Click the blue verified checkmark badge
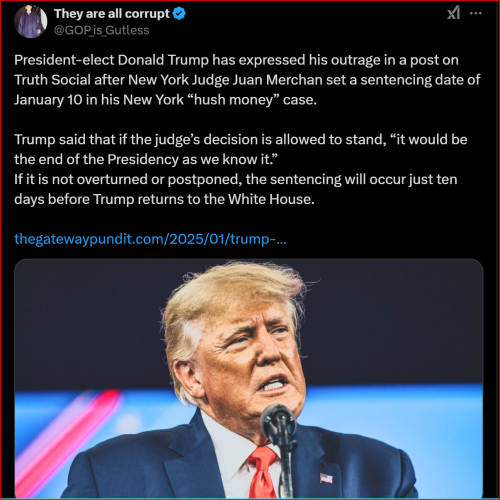The image size is (500, 500). [179, 14]
